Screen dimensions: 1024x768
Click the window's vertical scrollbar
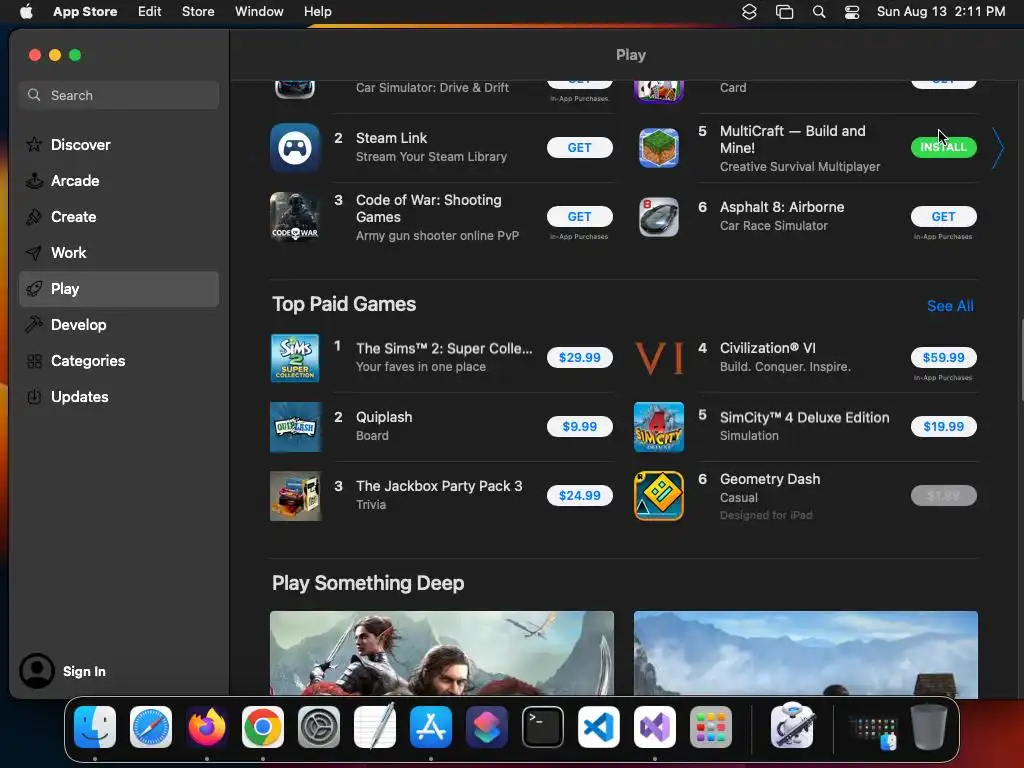(x=1021, y=359)
